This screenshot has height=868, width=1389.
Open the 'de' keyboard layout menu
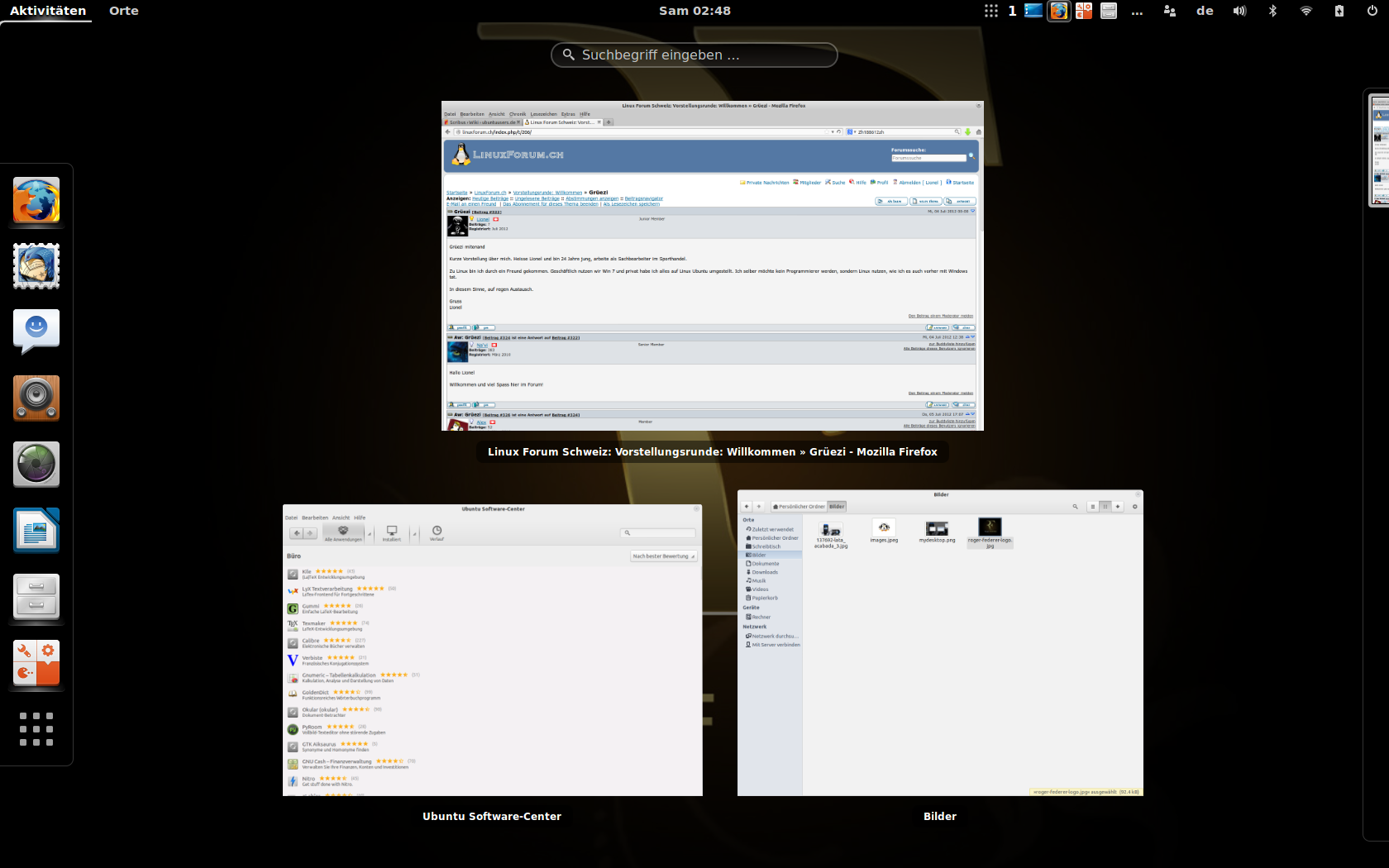1205,11
